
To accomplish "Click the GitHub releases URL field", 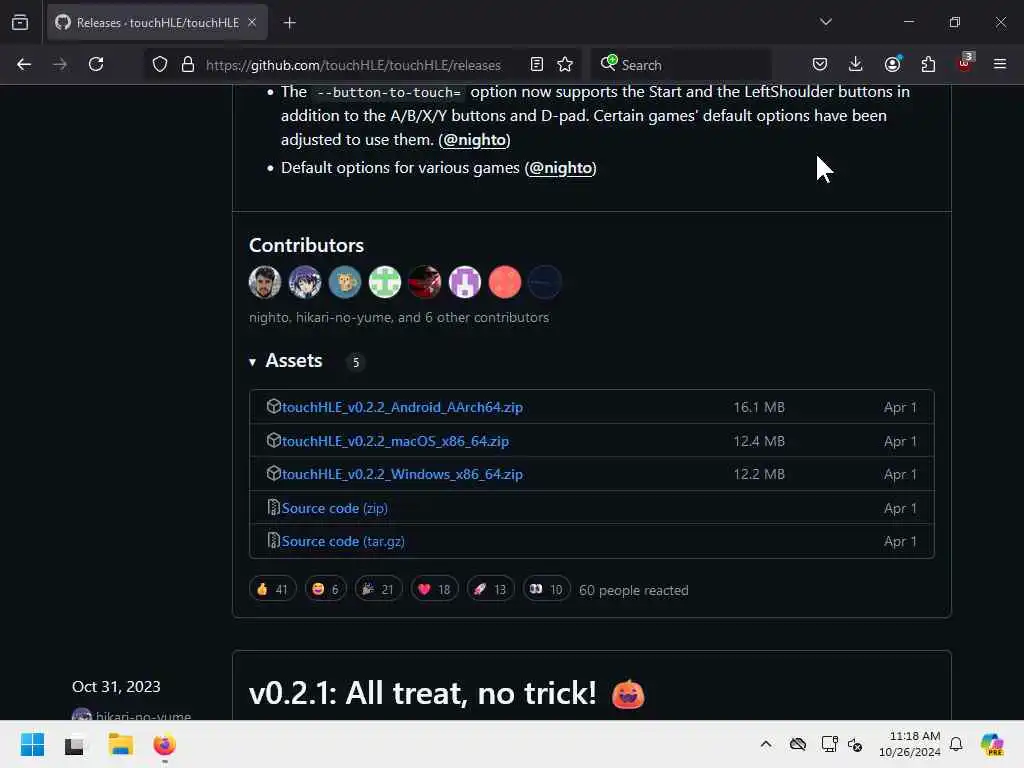I will point(353,65).
